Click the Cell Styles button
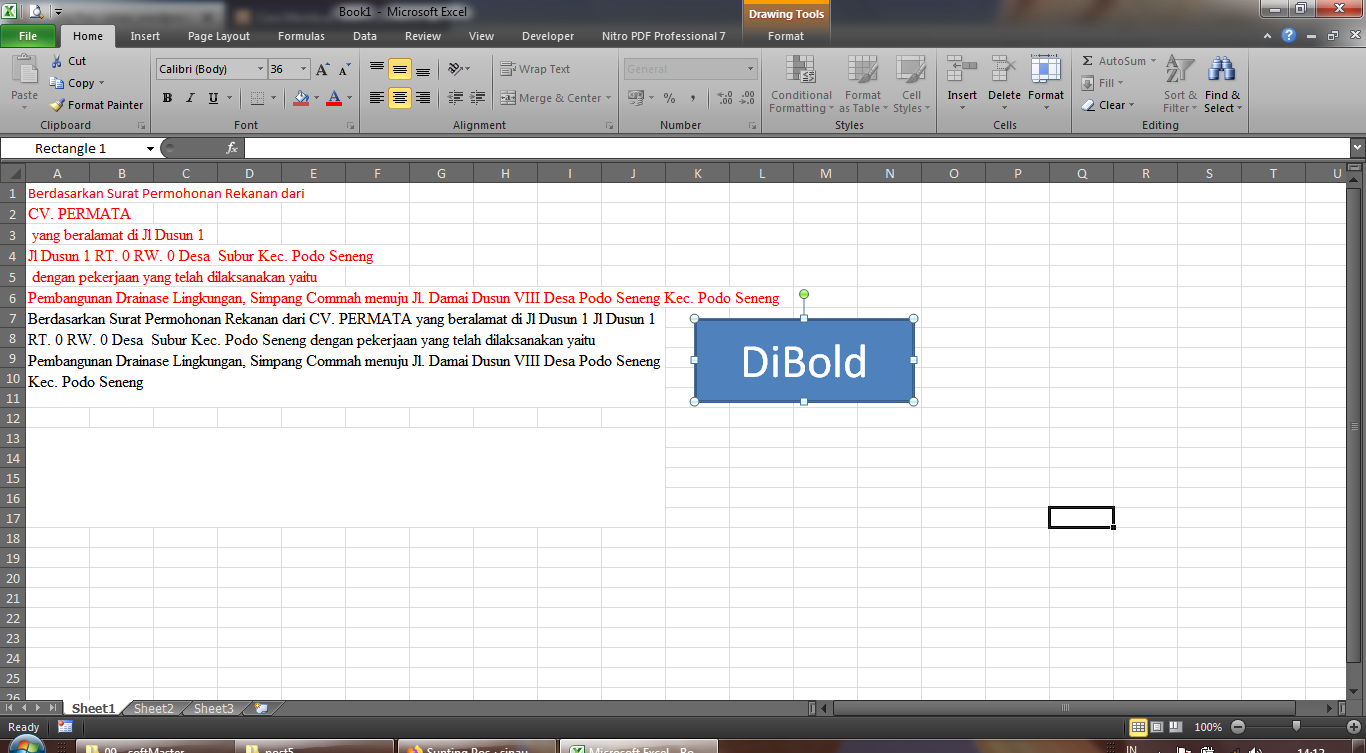Screen dimensions: 1366x753 point(911,85)
